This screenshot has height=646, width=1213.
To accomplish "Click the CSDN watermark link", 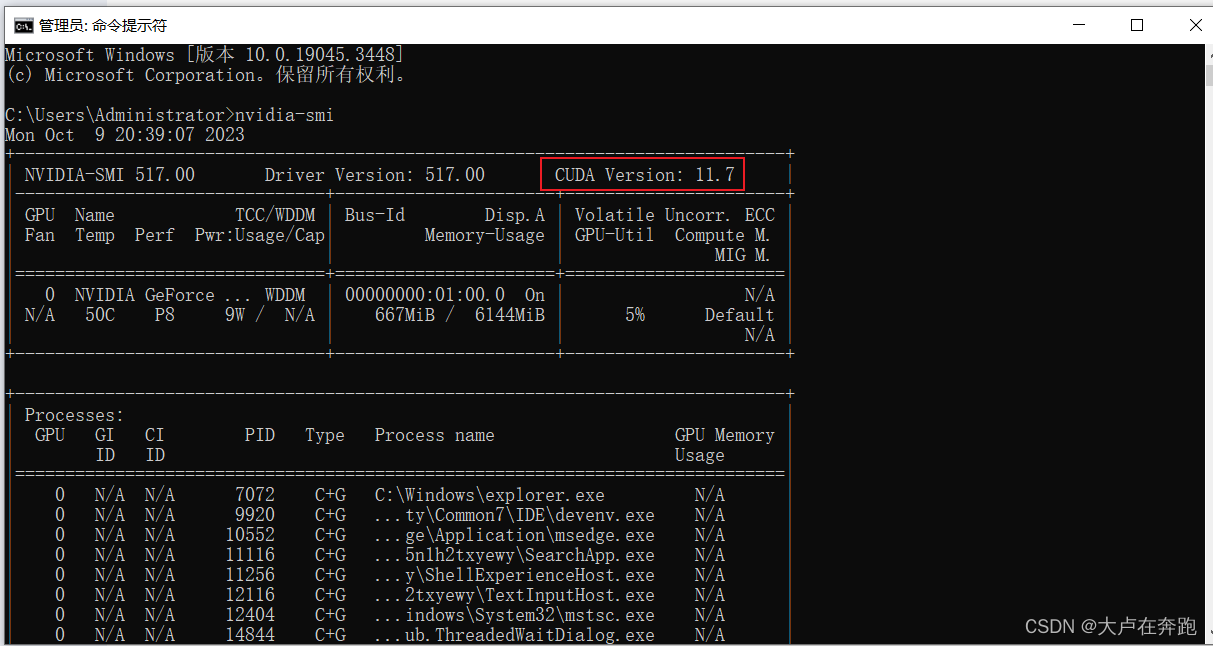I will pos(1048,626).
